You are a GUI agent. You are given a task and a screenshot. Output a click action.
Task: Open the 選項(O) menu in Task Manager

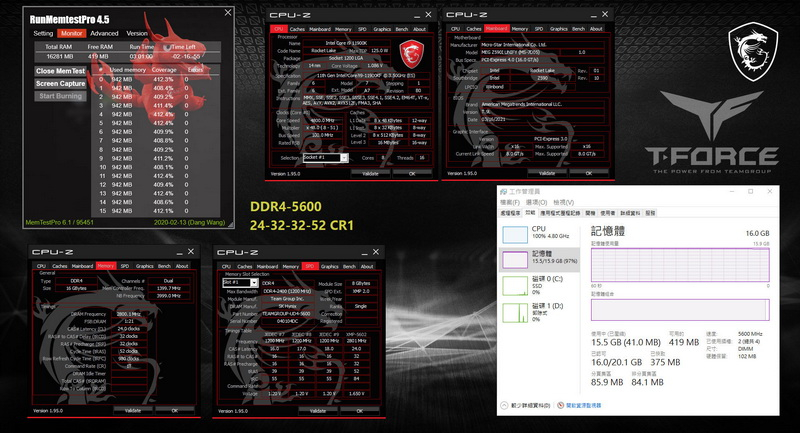pos(536,202)
